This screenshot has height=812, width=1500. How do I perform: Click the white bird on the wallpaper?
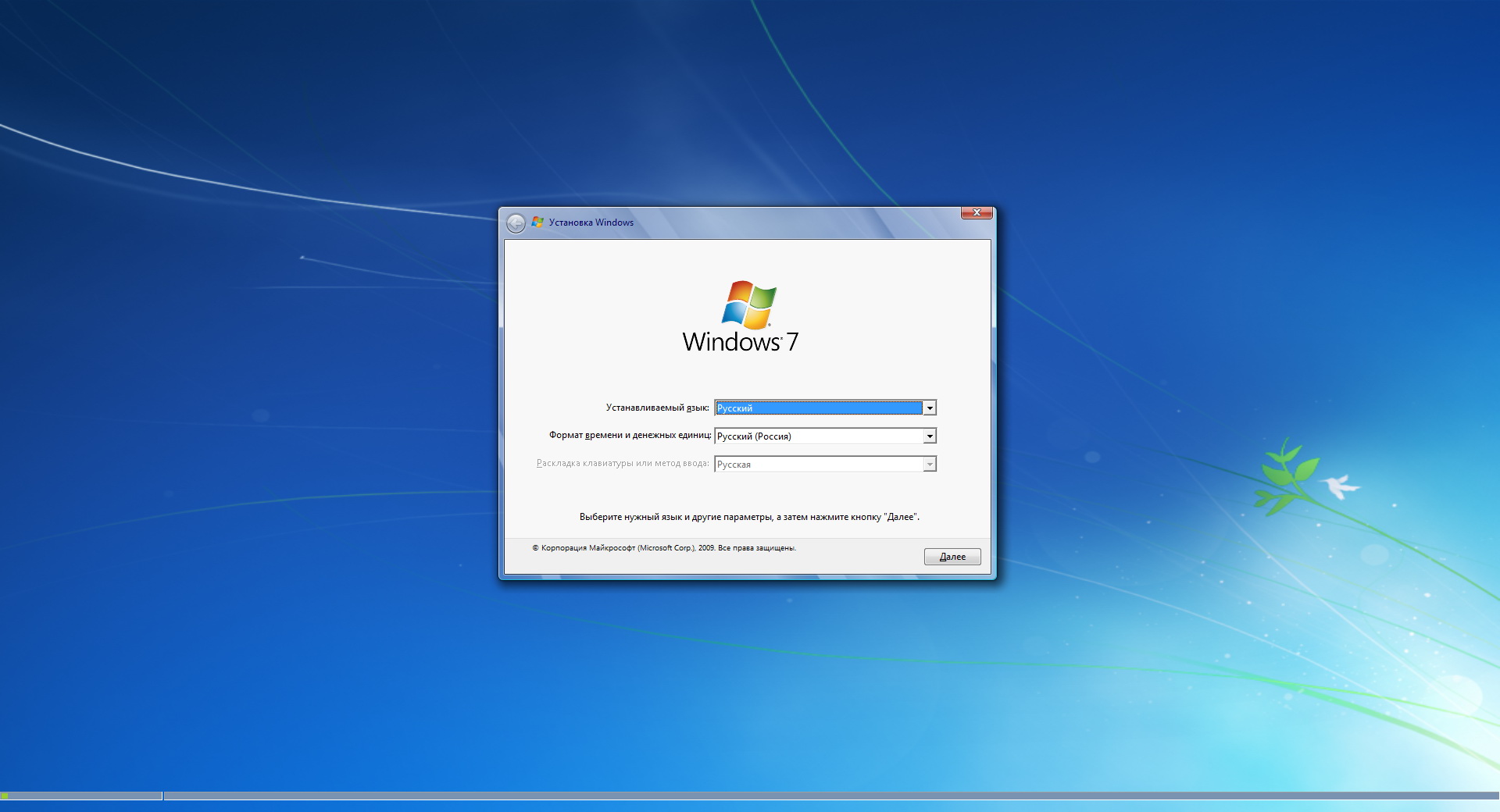click(x=1341, y=485)
